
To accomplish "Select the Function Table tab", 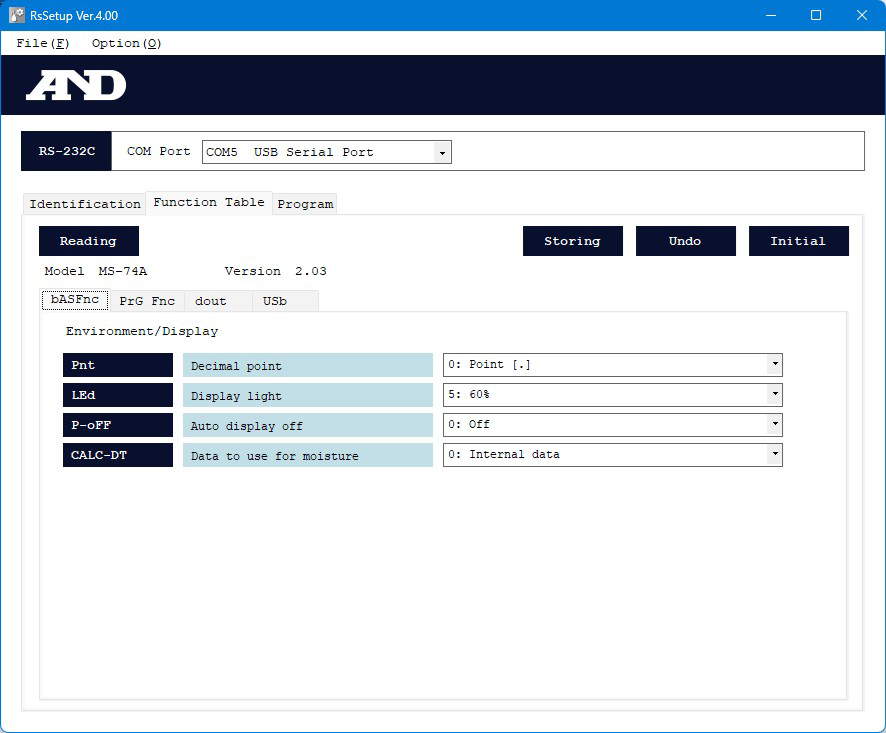I will click(x=209, y=202).
